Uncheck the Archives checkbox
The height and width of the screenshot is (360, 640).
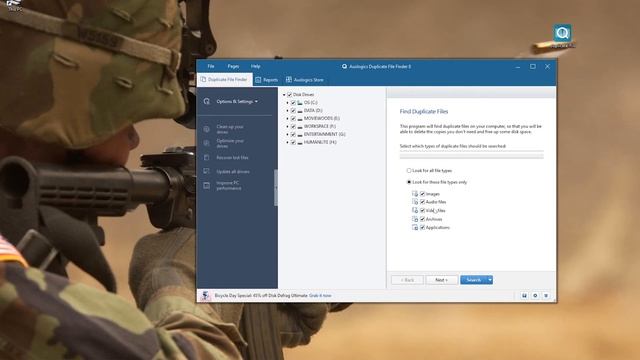coord(422,219)
